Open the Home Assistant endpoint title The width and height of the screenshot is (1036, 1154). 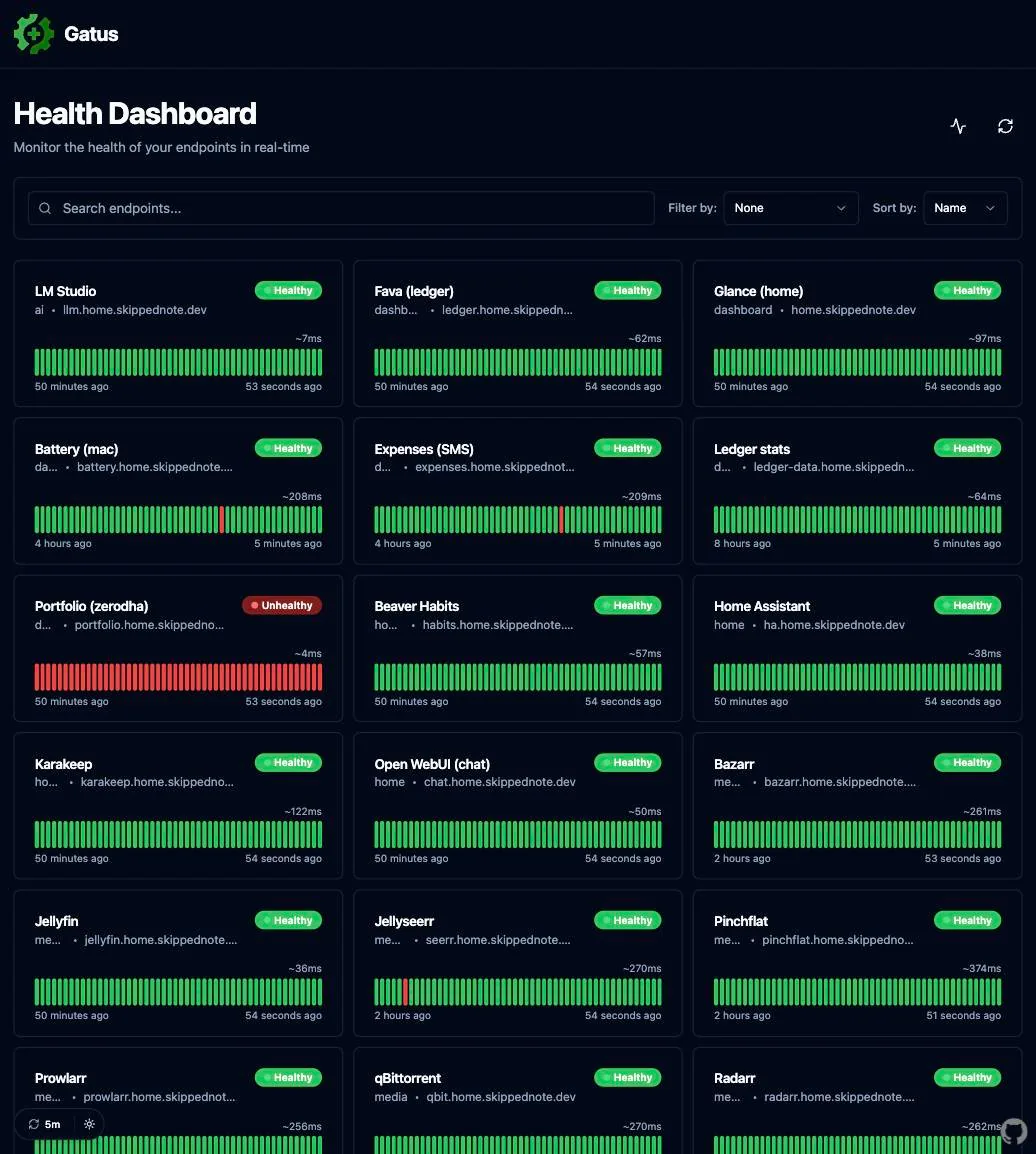pyautogui.click(x=762, y=606)
